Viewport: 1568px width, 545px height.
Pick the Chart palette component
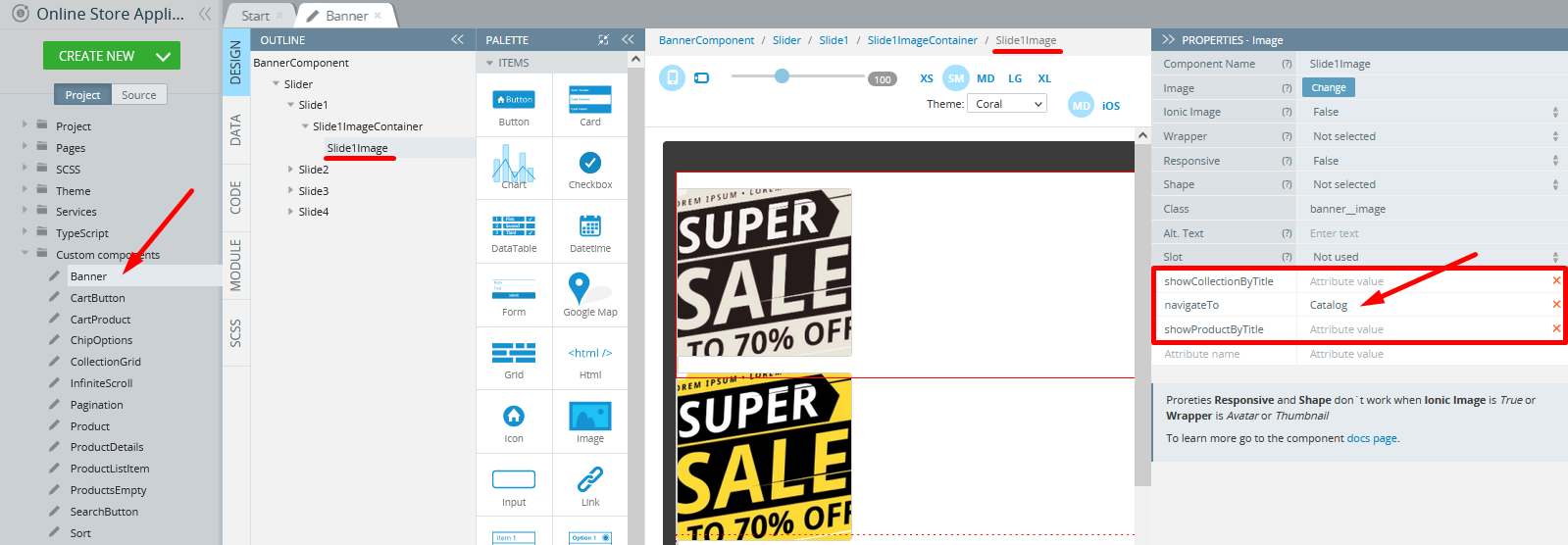[514, 168]
